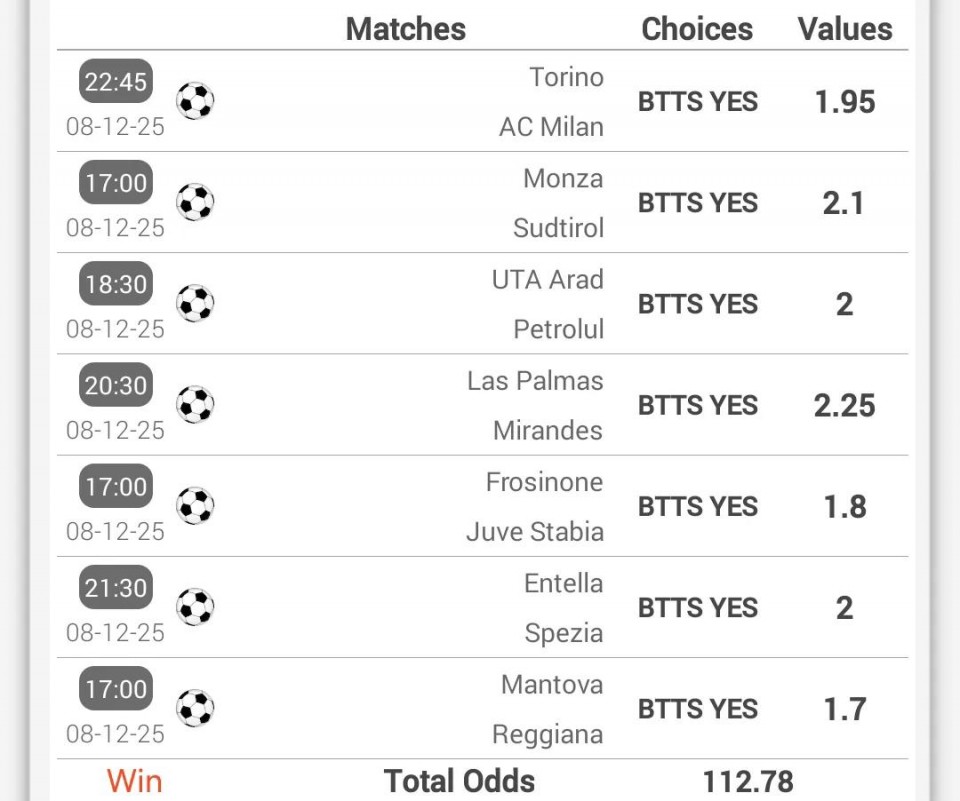Select the soccer ball next to Las Palmas
The height and width of the screenshot is (801, 960).
point(195,405)
